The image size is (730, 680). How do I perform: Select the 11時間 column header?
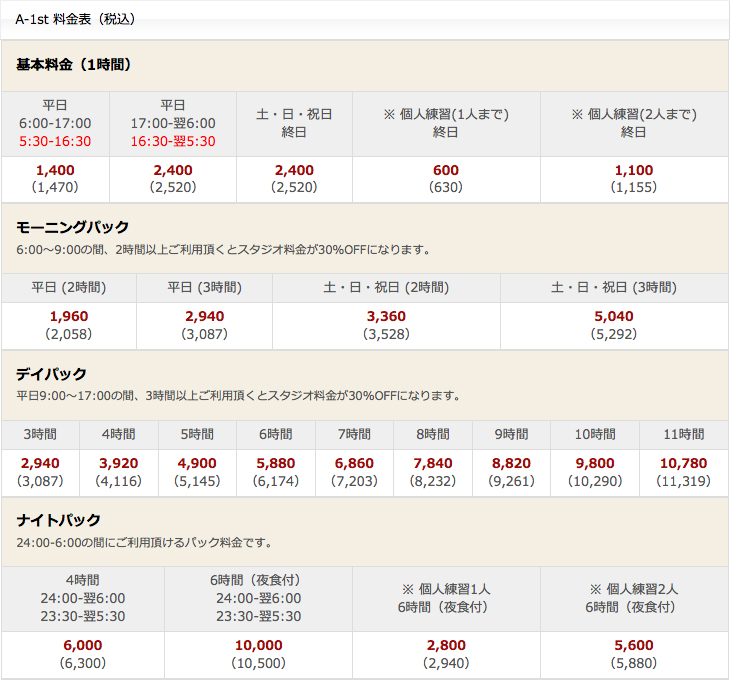click(x=684, y=435)
